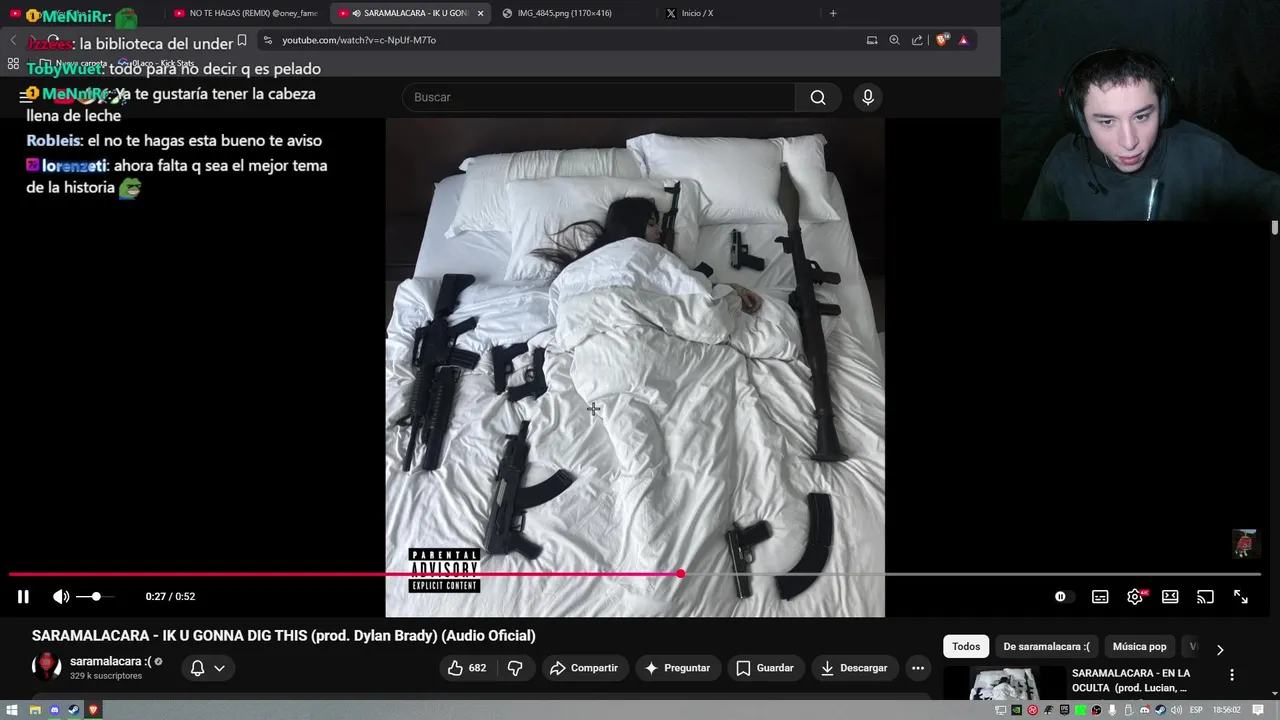Toggle subtitles with the captions icon
This screenshot has height=720, width=1280.
1100,597
